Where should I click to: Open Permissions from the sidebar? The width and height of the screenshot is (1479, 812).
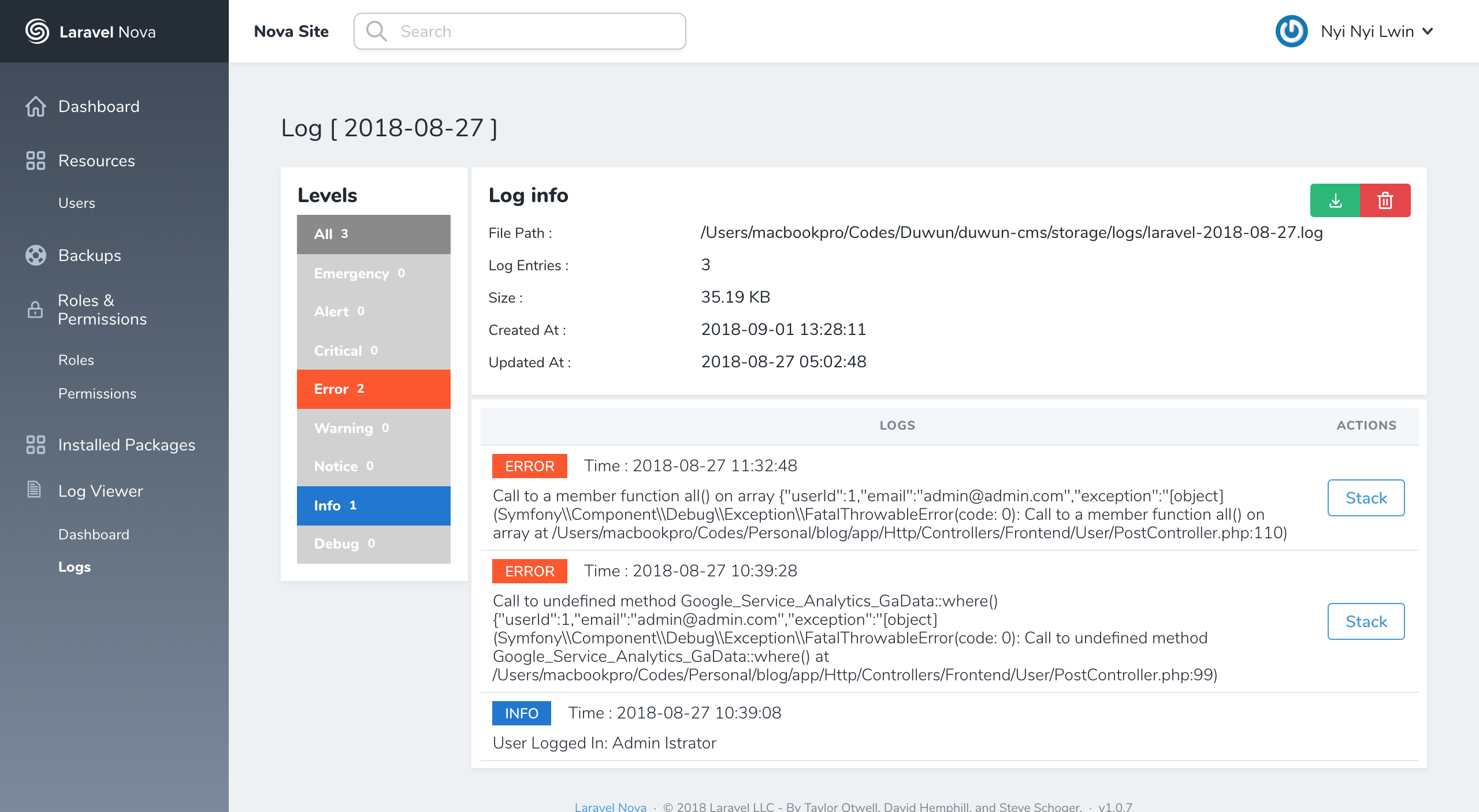click(97, 393)
